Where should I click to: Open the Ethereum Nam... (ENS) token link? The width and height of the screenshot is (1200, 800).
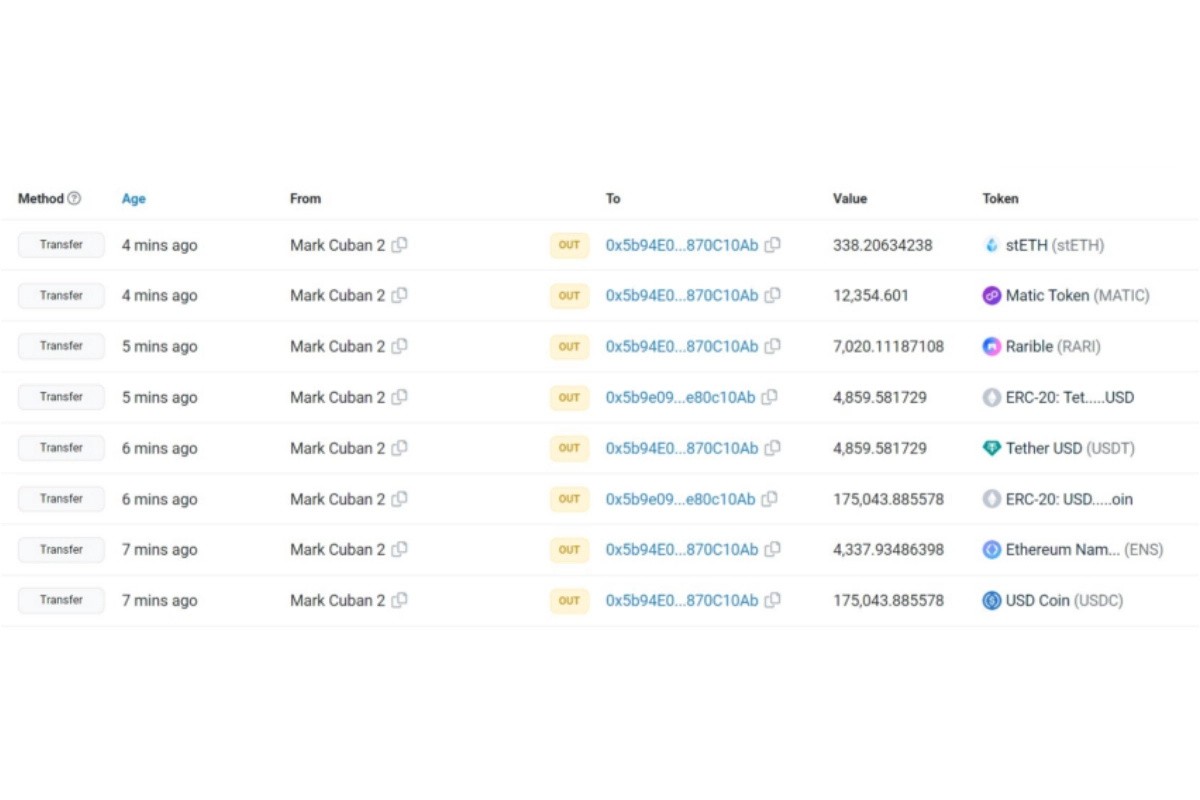pos(1085,549)
